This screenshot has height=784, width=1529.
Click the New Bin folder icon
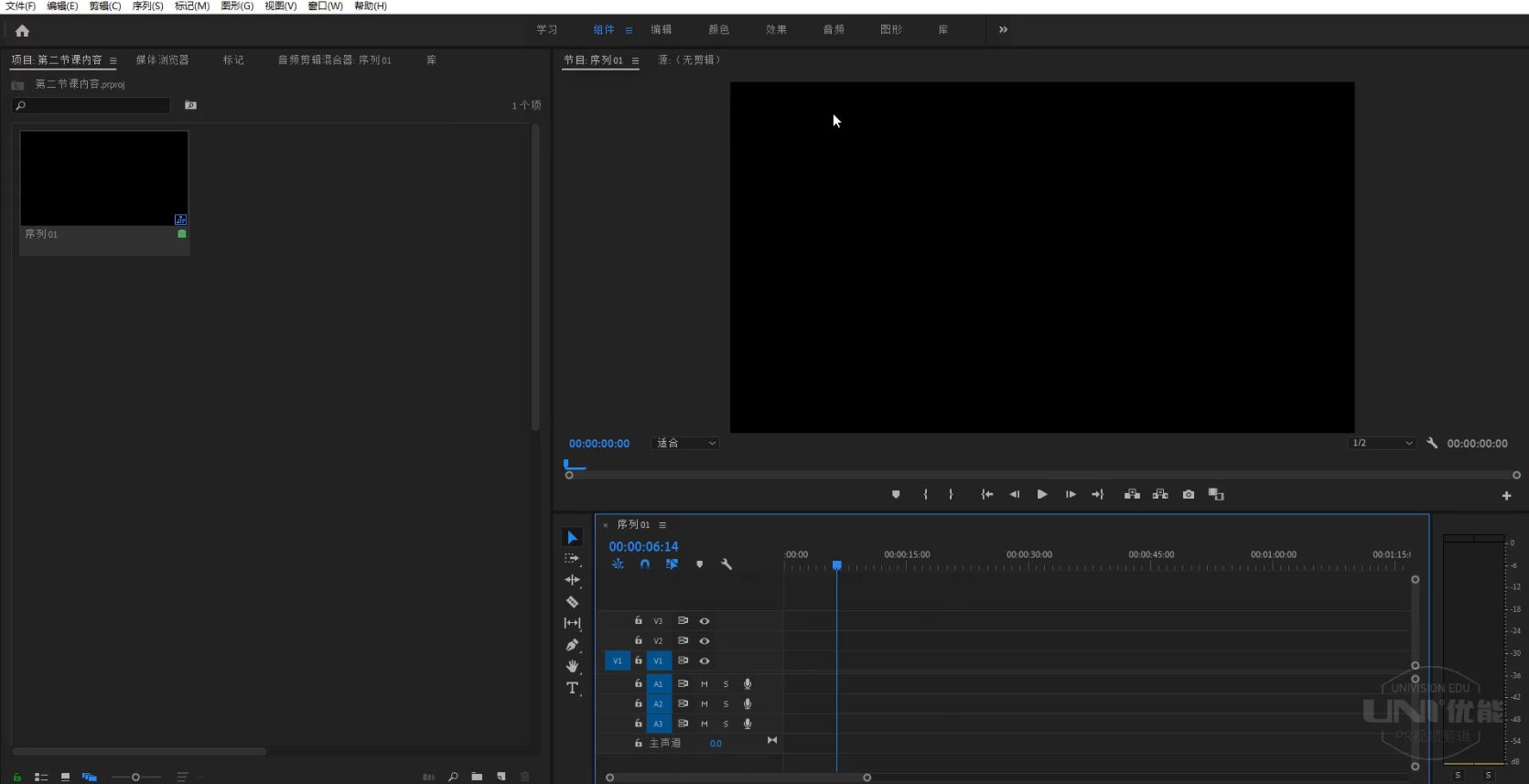click(x=477, y=777)
